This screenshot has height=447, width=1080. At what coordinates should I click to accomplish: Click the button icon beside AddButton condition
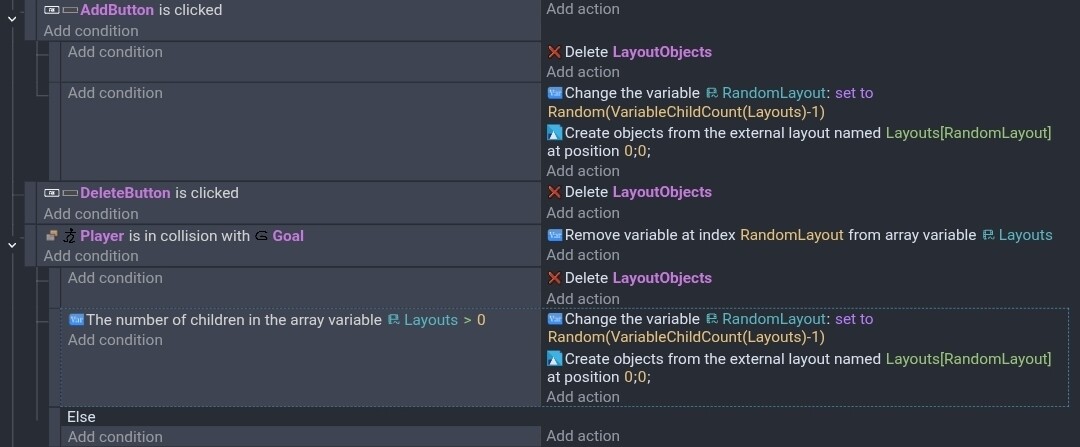tap(52, 10)
